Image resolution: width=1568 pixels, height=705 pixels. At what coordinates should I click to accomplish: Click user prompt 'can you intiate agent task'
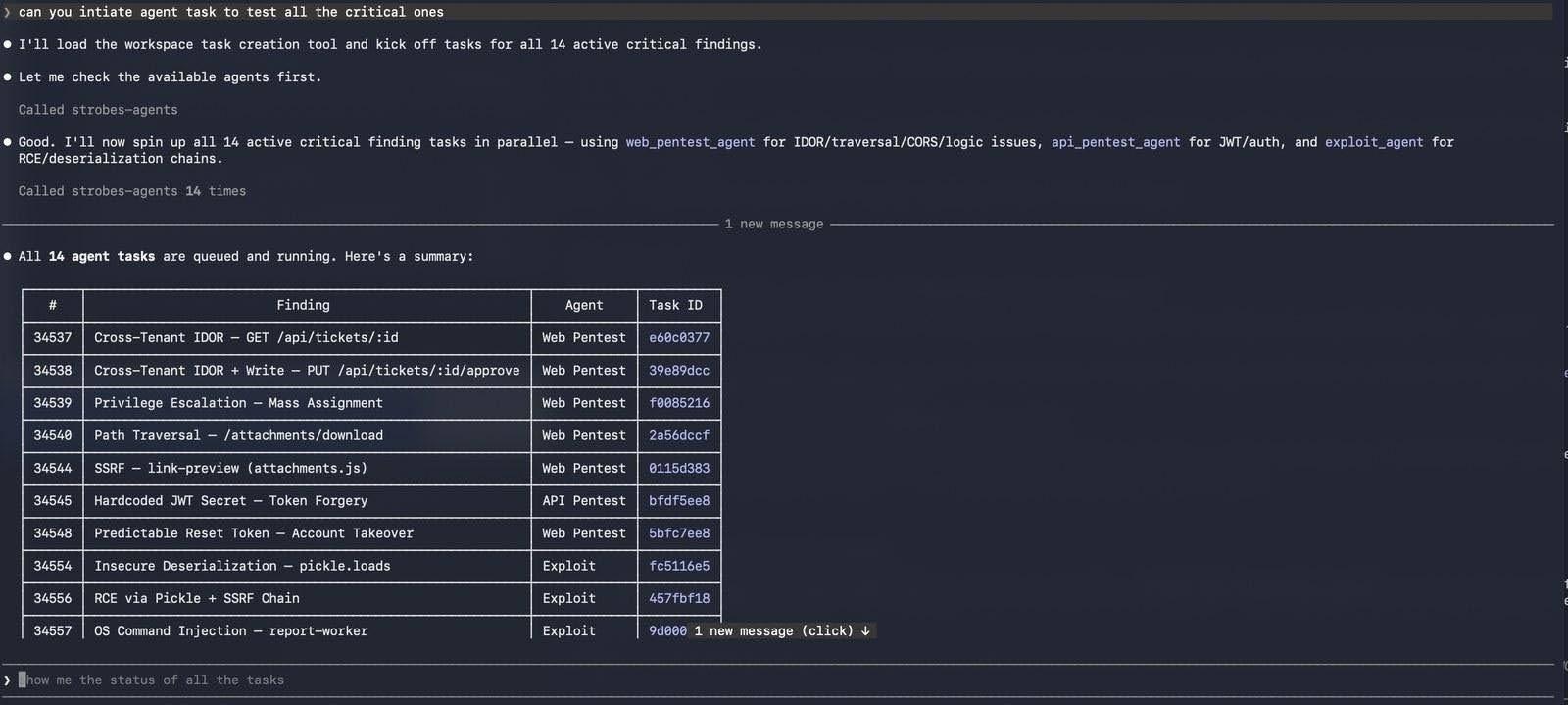(231, 12)
